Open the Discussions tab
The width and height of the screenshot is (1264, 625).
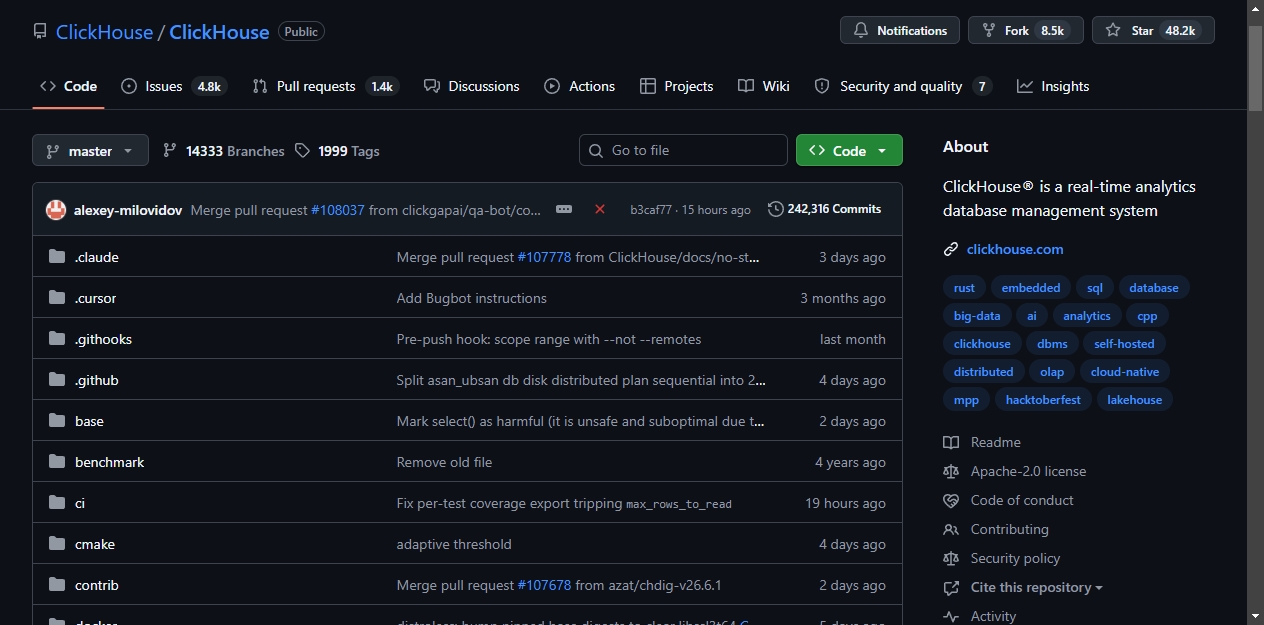coord(472,86)
